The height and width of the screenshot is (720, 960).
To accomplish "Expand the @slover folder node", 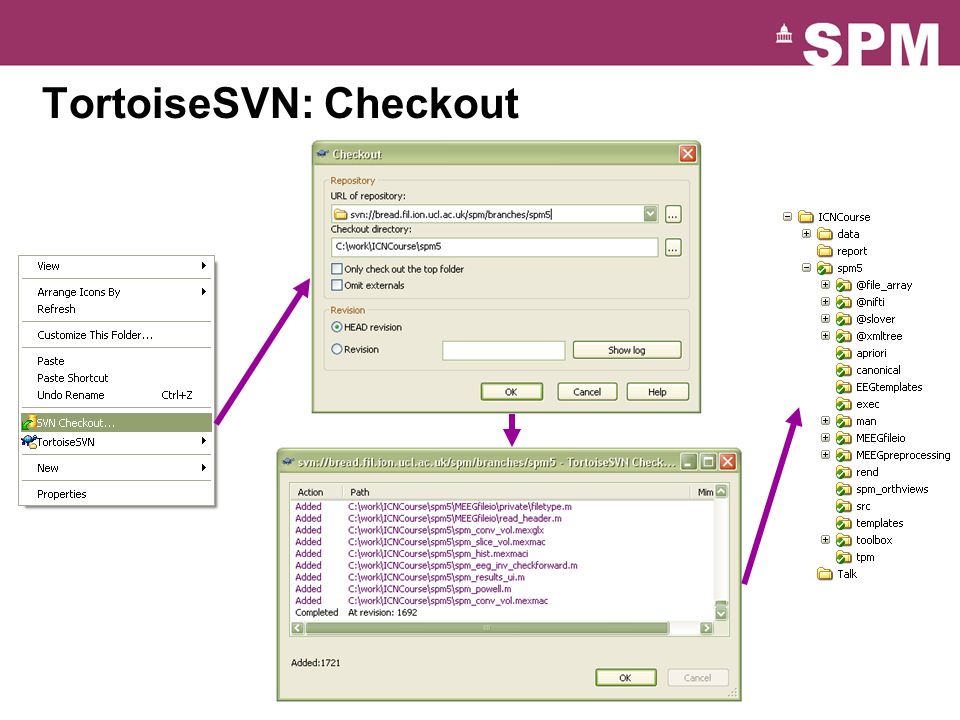I will 825,318.
